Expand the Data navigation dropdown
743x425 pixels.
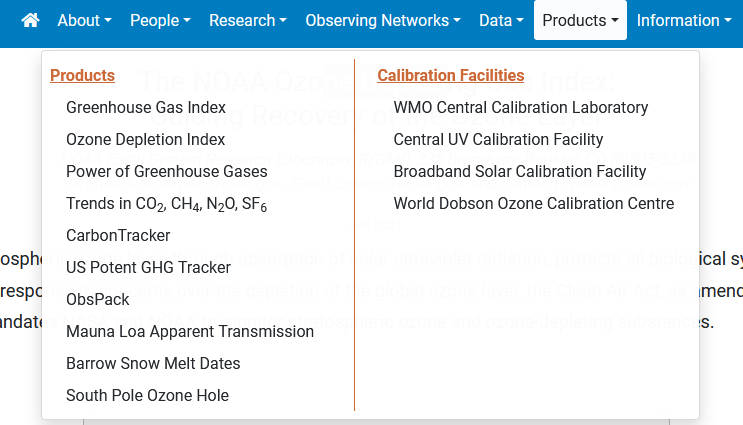click(x=501, y=20)
